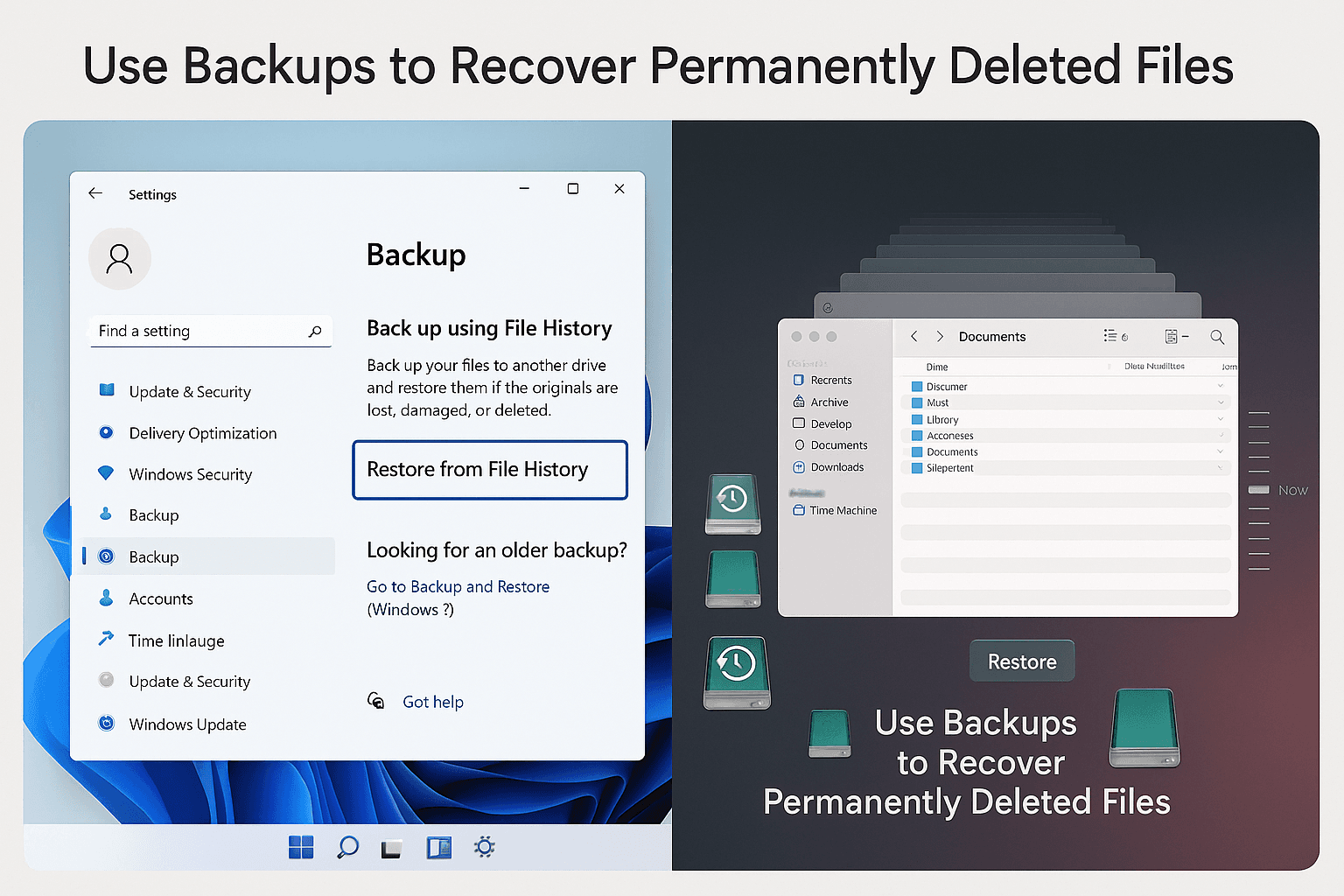Open Windows Update in the Settings sidebar

pyautogui.click(x=187, y=724)
